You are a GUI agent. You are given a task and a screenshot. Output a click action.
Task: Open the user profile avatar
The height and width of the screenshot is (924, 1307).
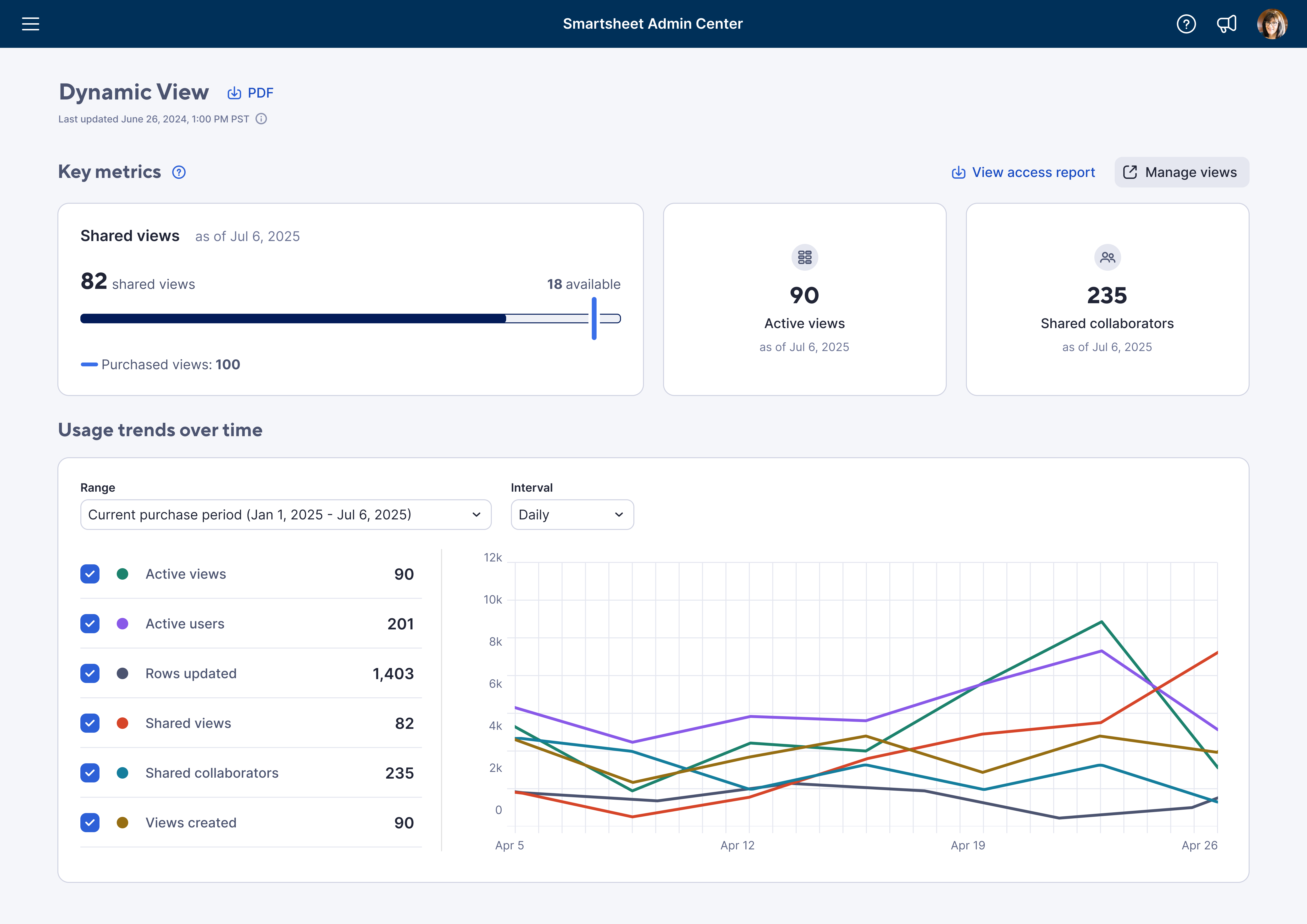(x=1272, y=24)
